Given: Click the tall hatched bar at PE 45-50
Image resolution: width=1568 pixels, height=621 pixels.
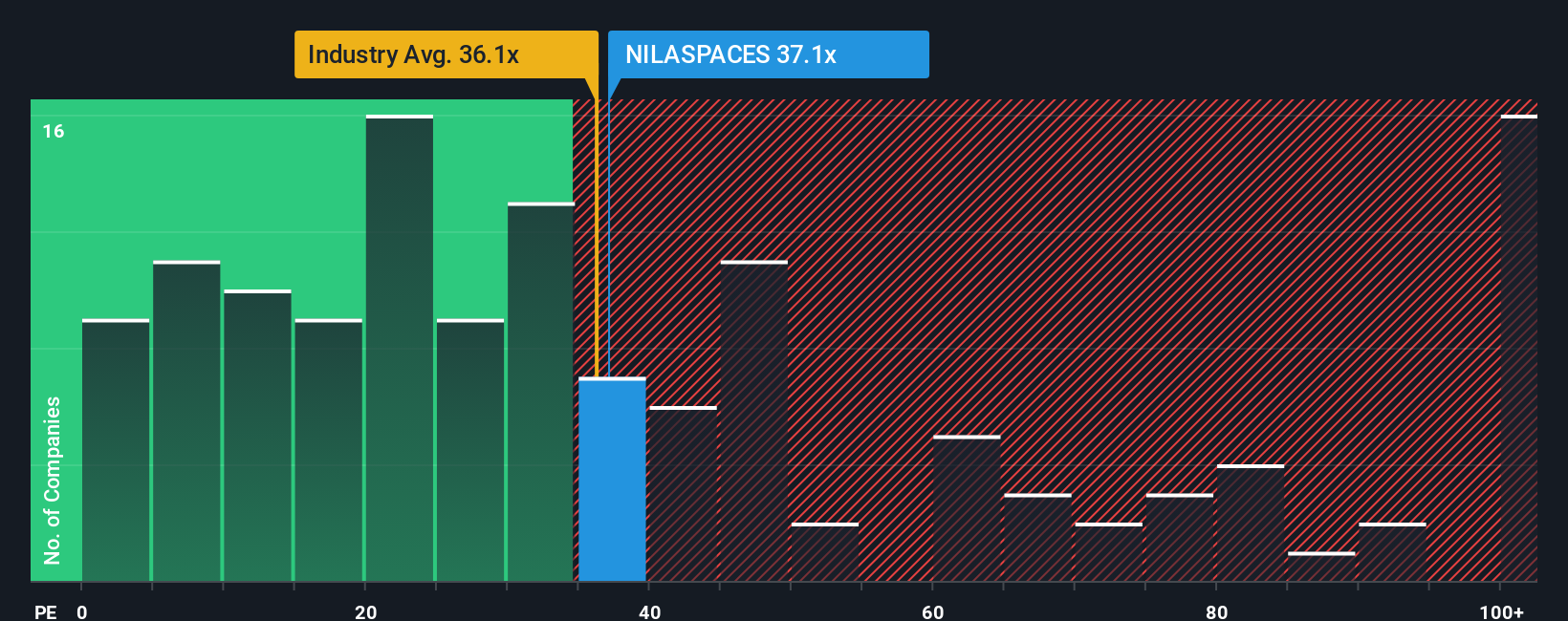Looking at the screenshot, I should 754,421.
